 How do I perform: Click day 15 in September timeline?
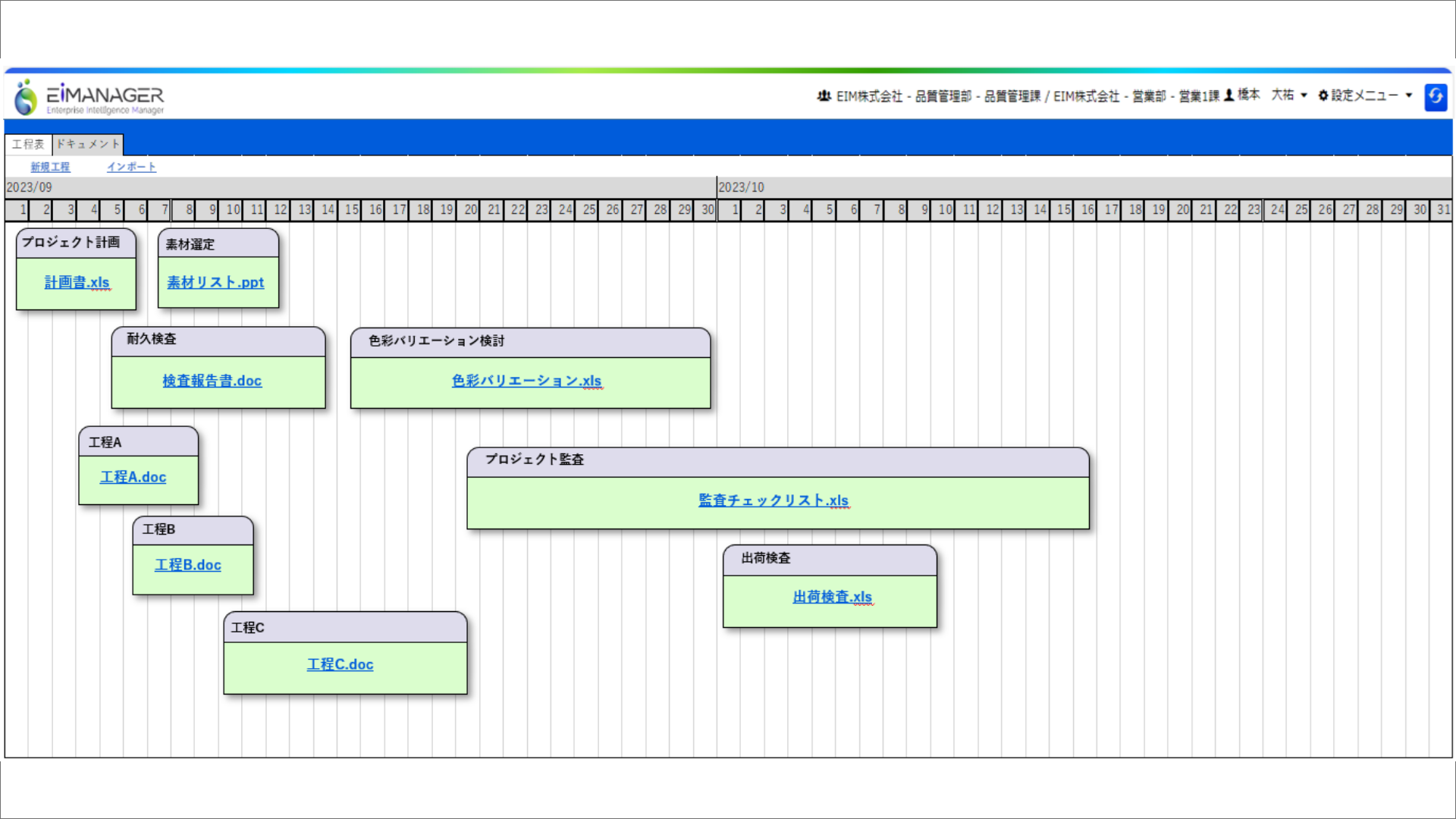[x=350, y=210]
